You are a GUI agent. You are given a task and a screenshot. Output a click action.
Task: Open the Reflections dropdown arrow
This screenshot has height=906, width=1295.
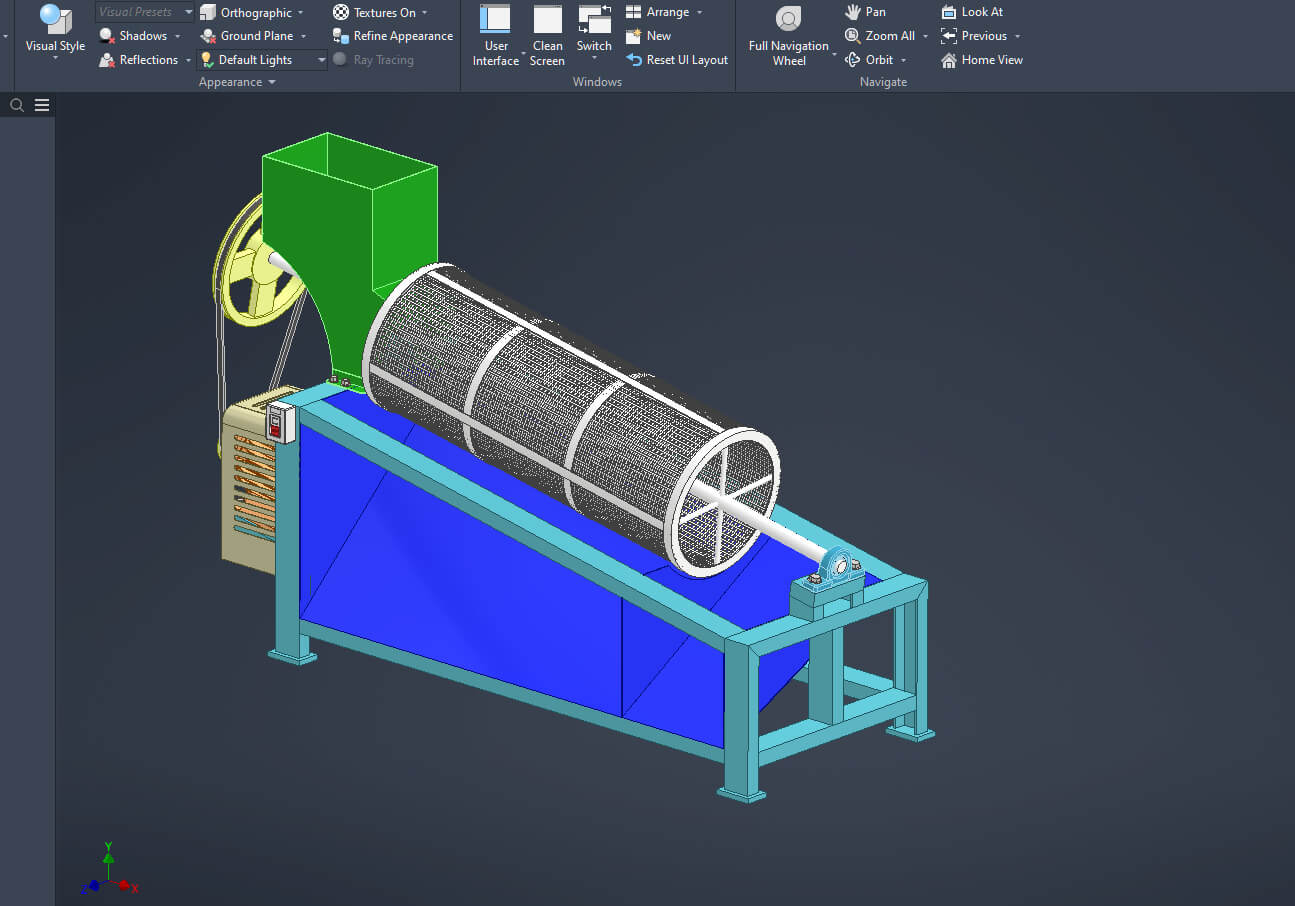[188, 60]
